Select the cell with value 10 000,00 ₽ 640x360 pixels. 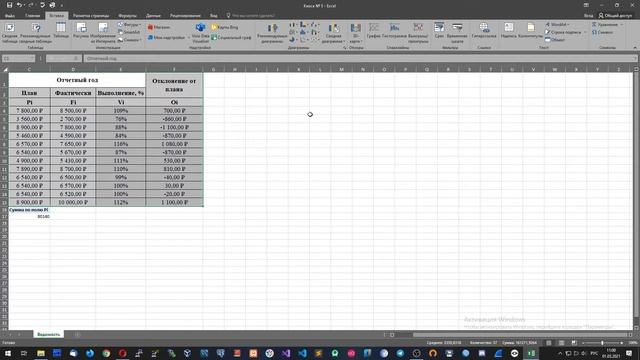pos(73,202)
